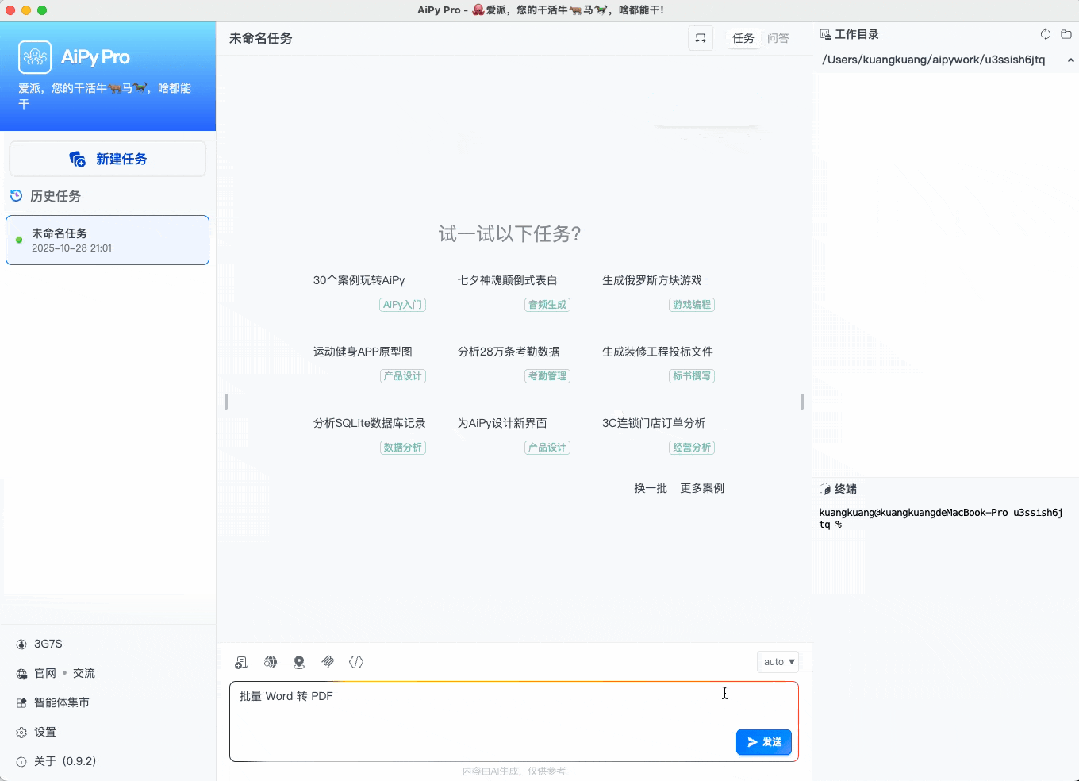Open 智能体集市 in the sidebar
This screenshot has height=781, width=1079.
point(61,703)
